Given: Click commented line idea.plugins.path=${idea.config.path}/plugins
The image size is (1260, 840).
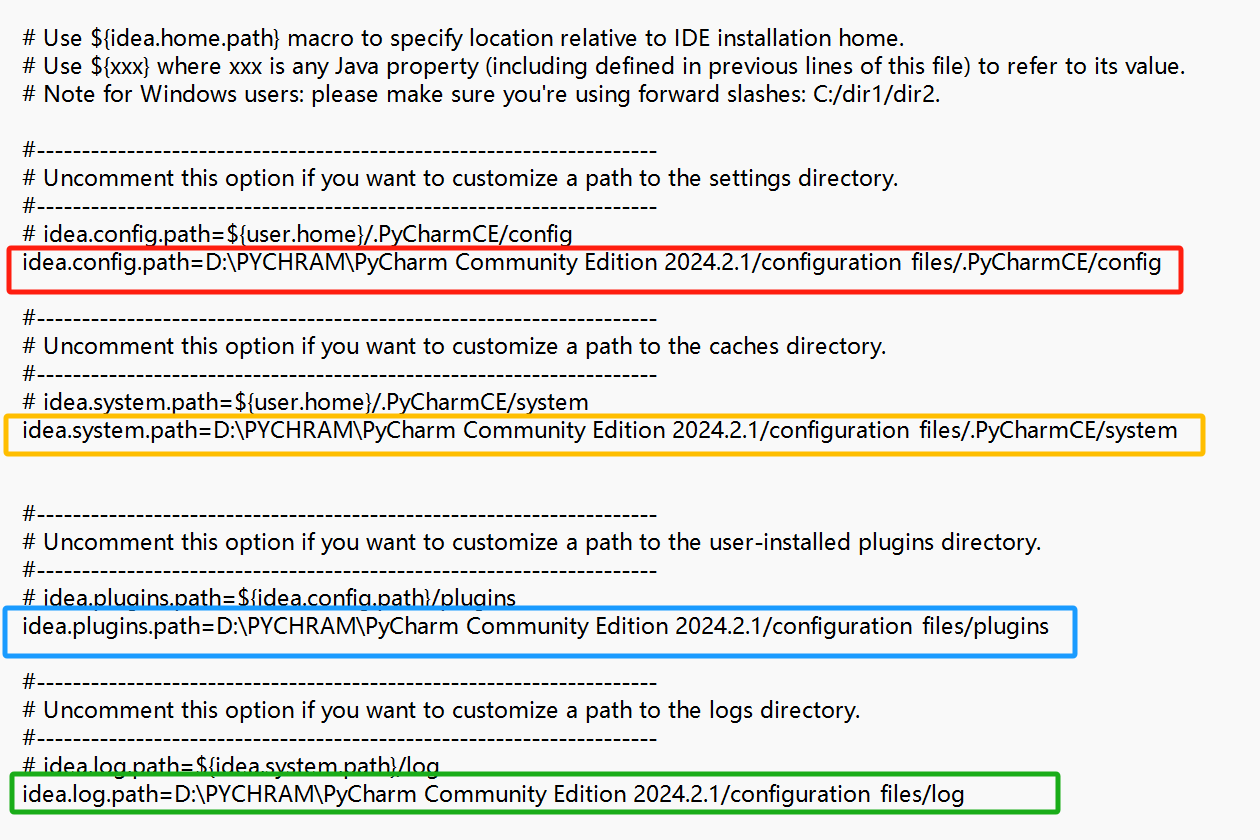Looking at the screenshot, I should click(x=270, y=598).
